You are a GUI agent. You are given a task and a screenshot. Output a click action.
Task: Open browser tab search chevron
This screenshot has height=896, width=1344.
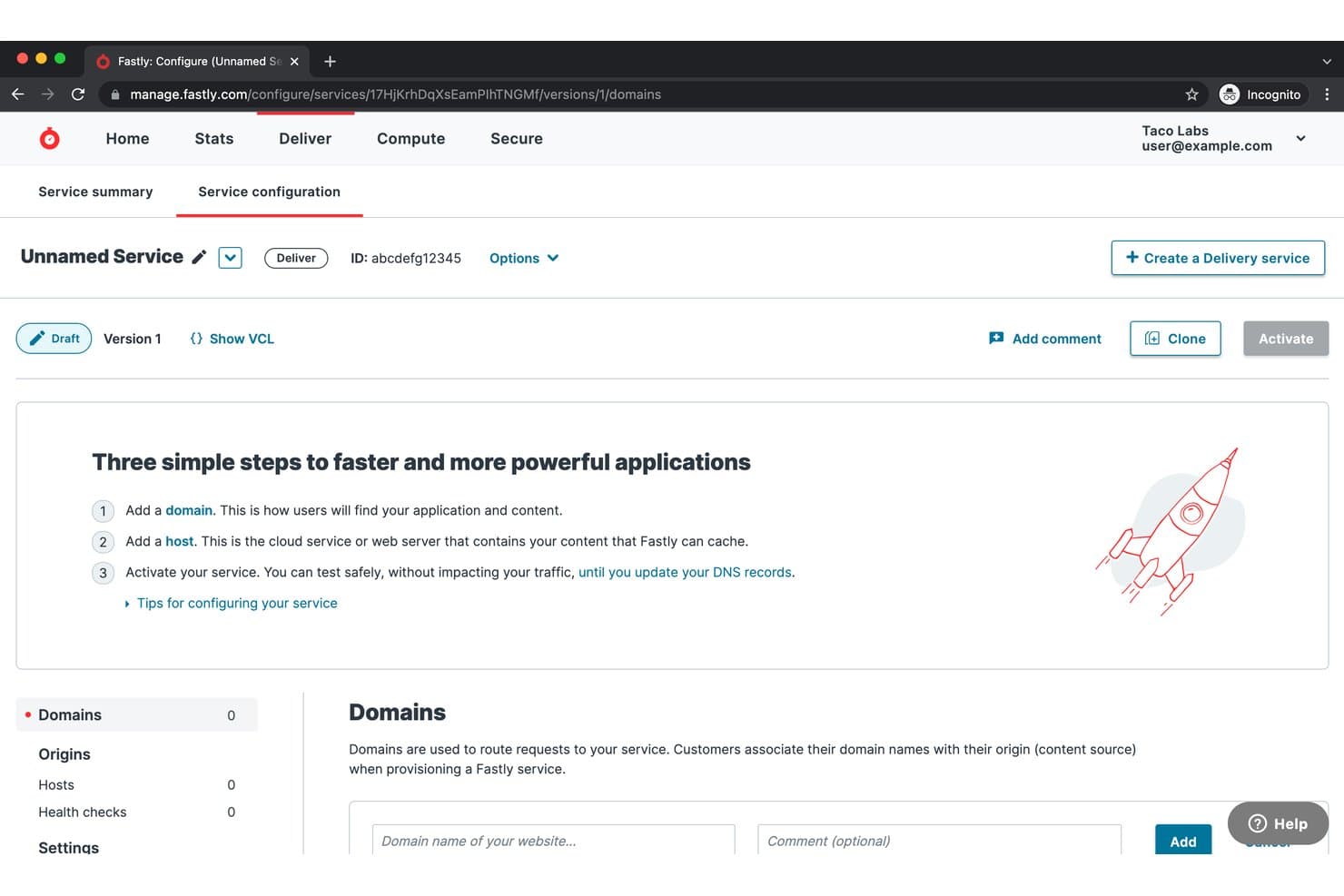tap(1327, 62)
